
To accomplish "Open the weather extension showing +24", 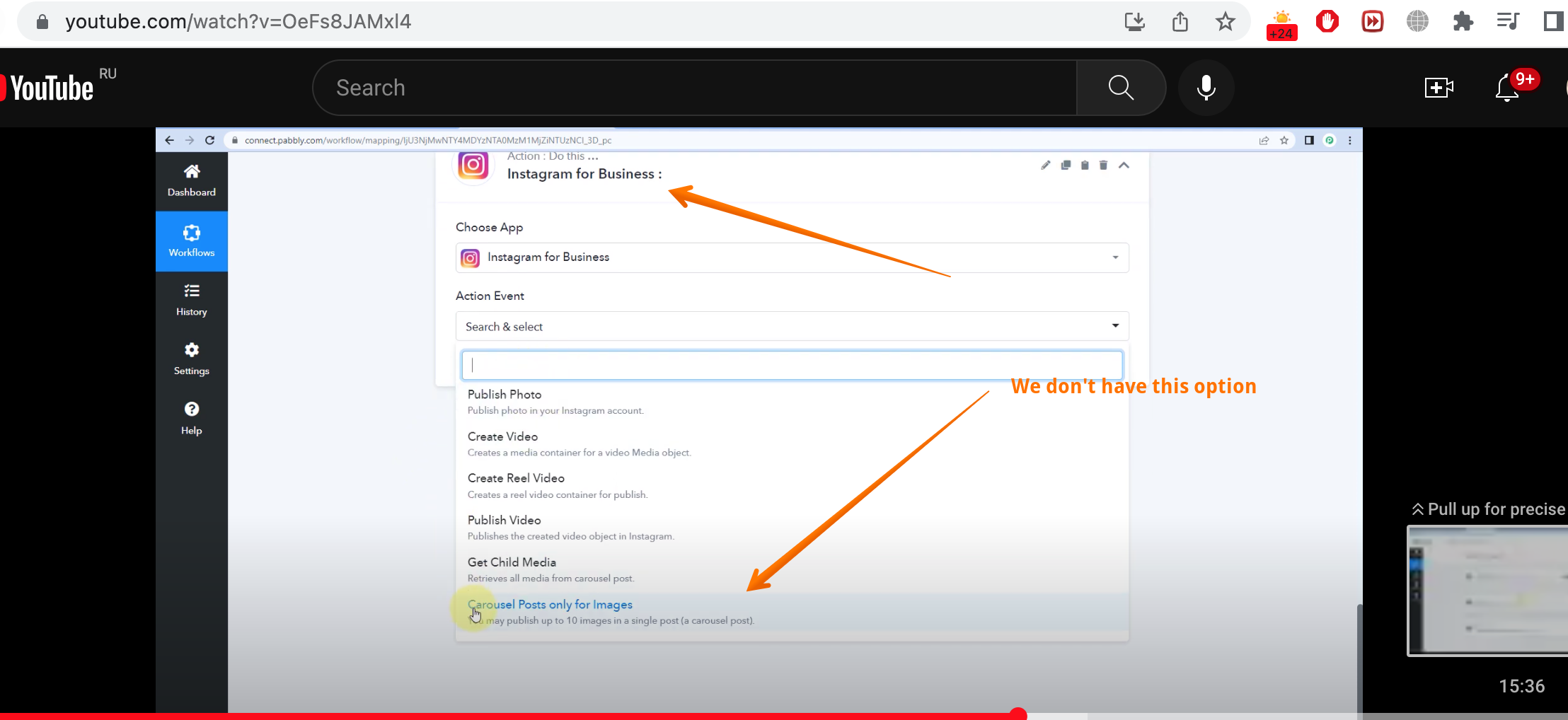I will coord(1281,25).
